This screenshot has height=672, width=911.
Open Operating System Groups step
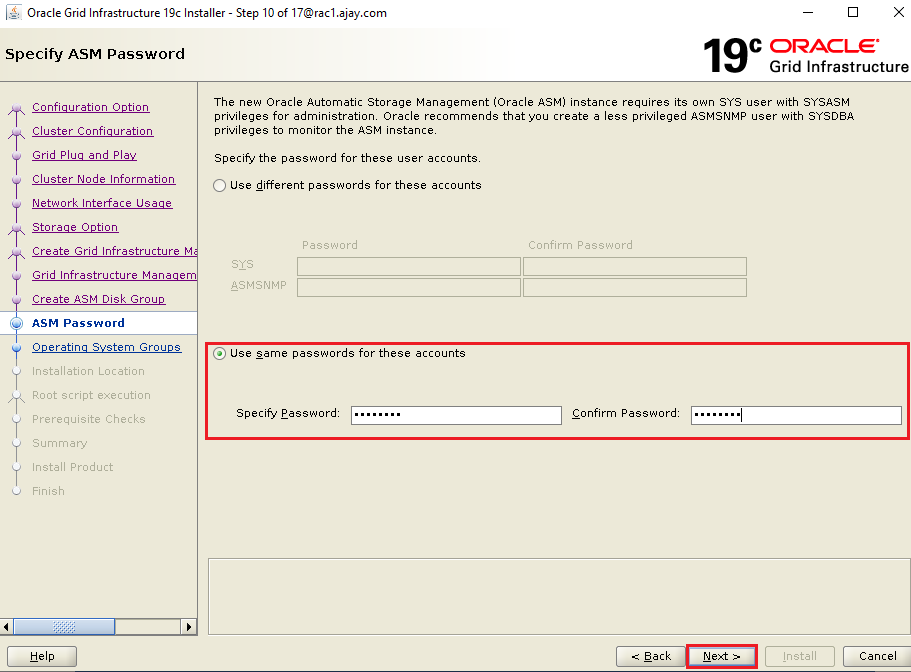coord(106,347)
